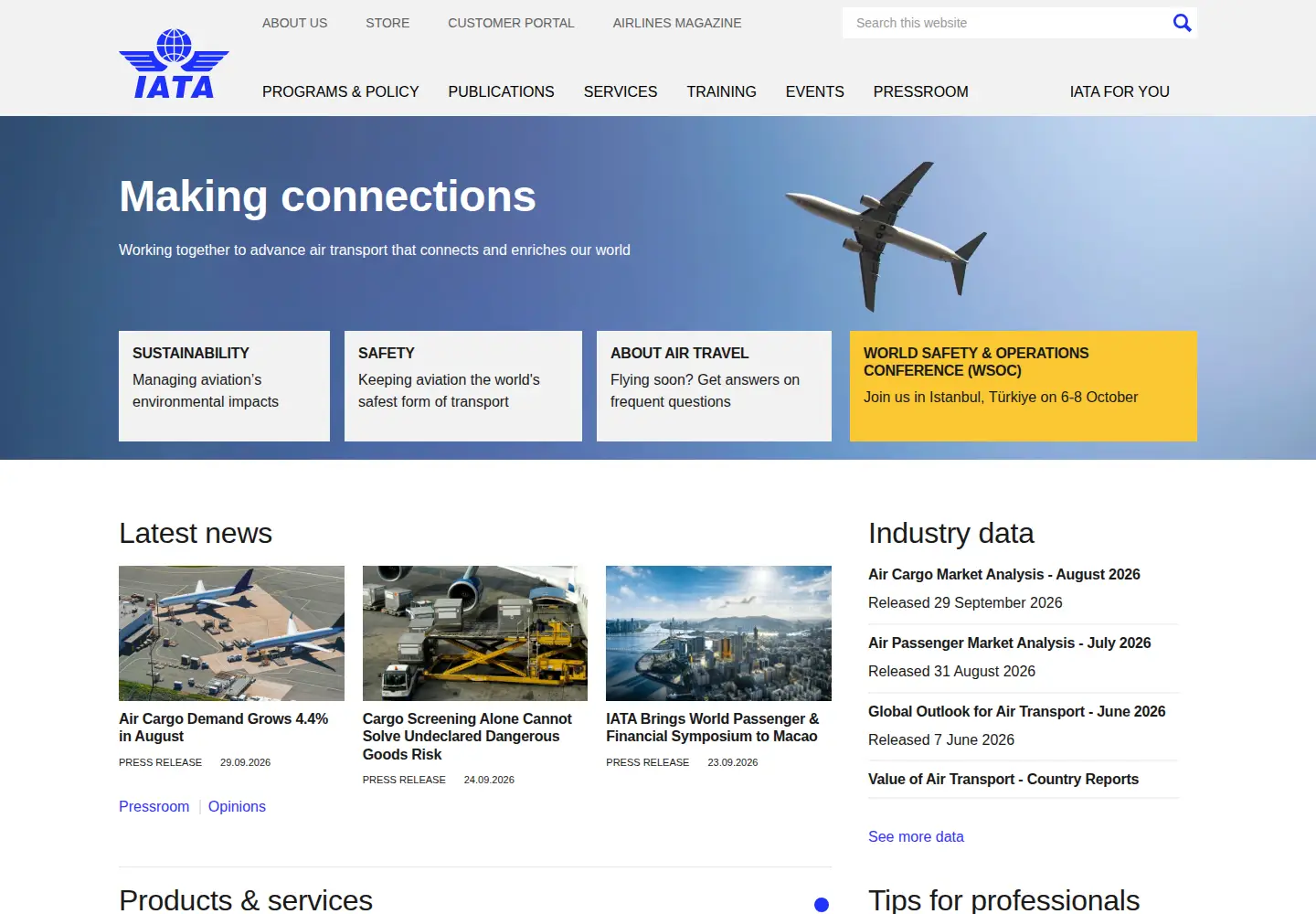Open Programs & Policy menu

coord(340,91)
